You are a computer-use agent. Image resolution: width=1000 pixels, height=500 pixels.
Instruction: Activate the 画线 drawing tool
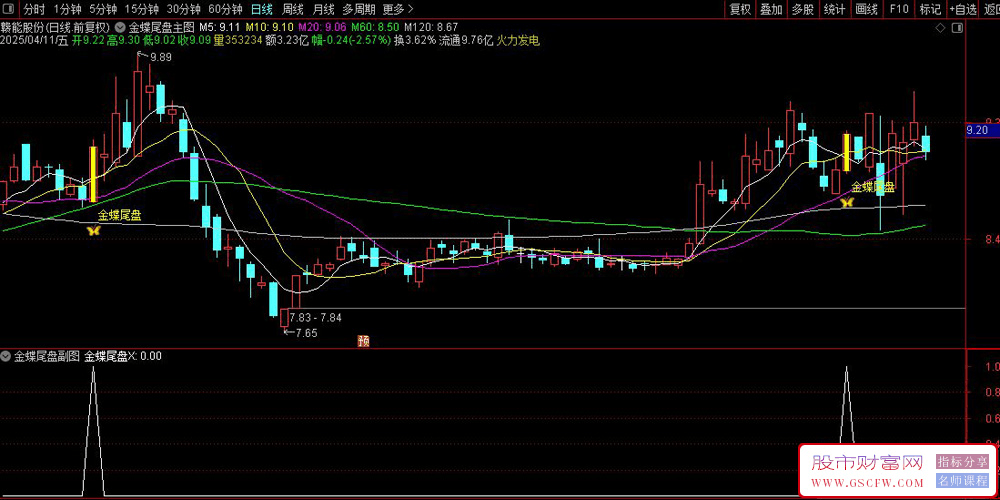(x=867, y=9)
